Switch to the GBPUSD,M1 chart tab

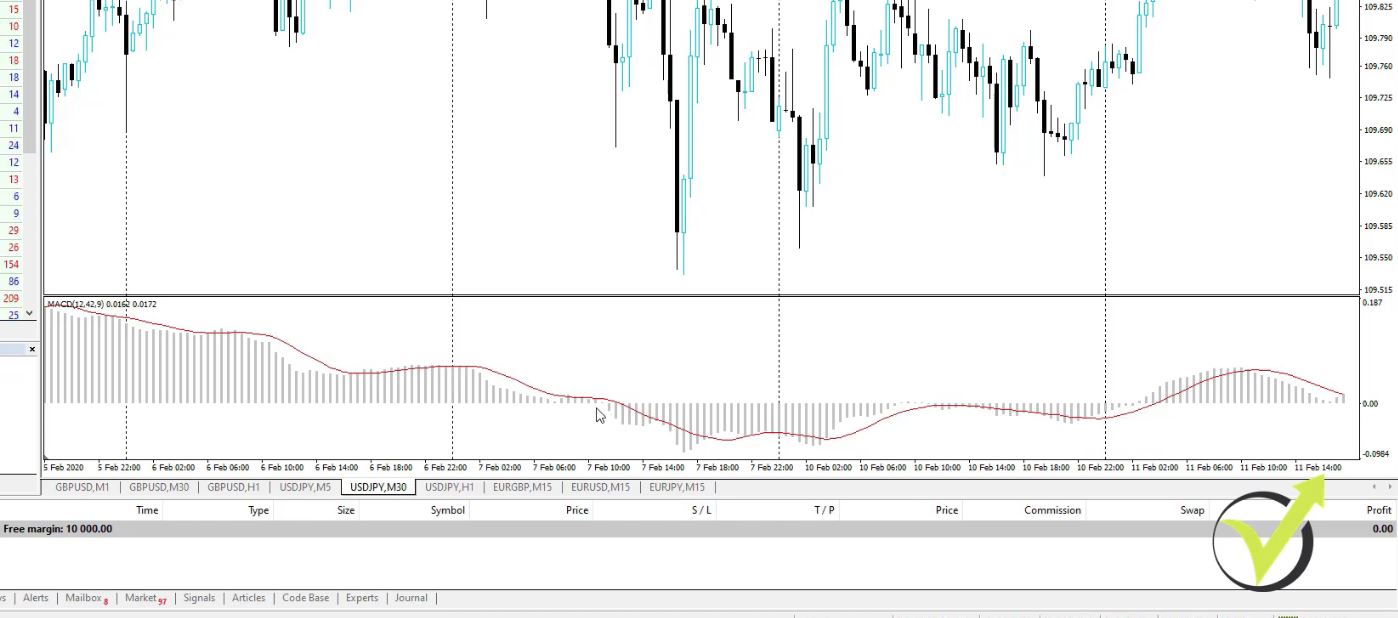coord(82,487)
